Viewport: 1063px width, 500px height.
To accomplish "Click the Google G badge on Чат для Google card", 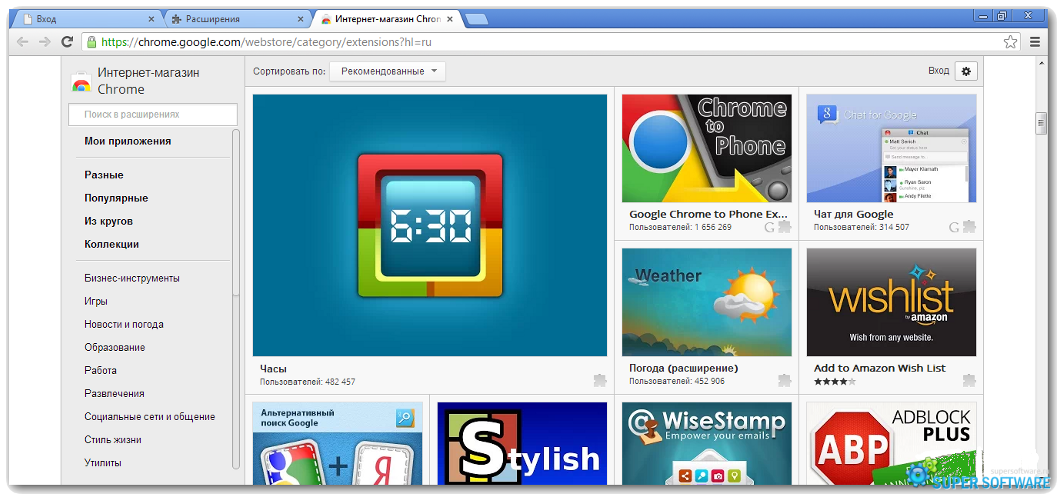I will point(954,227).
